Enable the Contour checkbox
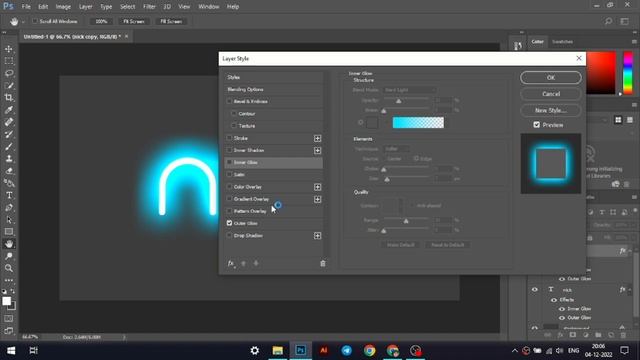Image resolution: width=640 pixels, height=360 pixels. (234, 113)
